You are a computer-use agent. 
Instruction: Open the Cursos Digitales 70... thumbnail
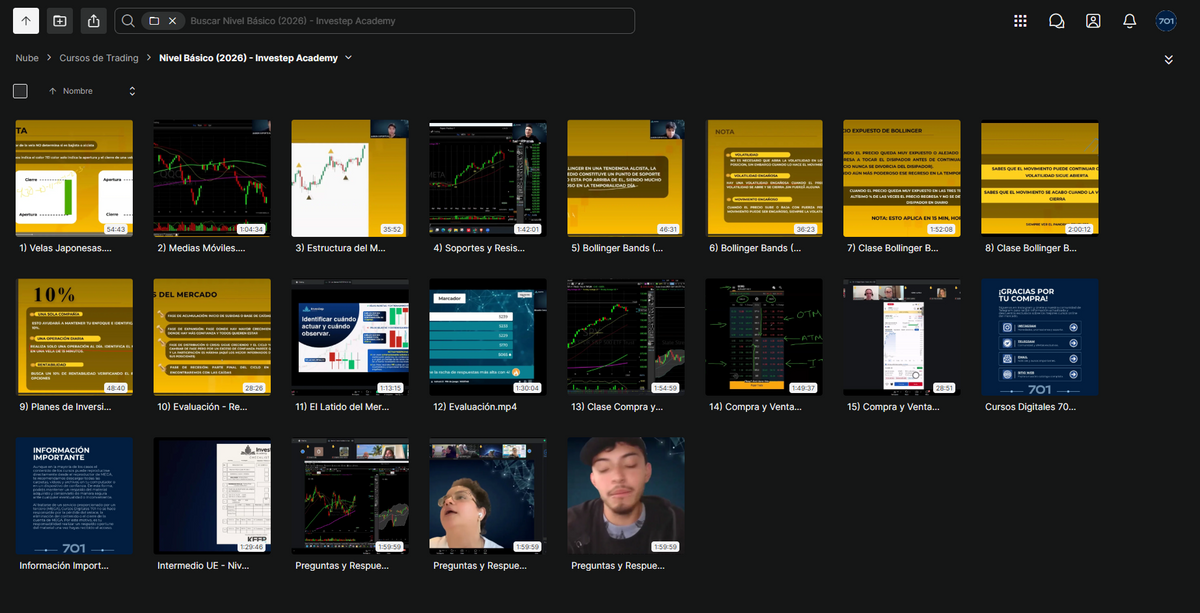coord(1040,337)
